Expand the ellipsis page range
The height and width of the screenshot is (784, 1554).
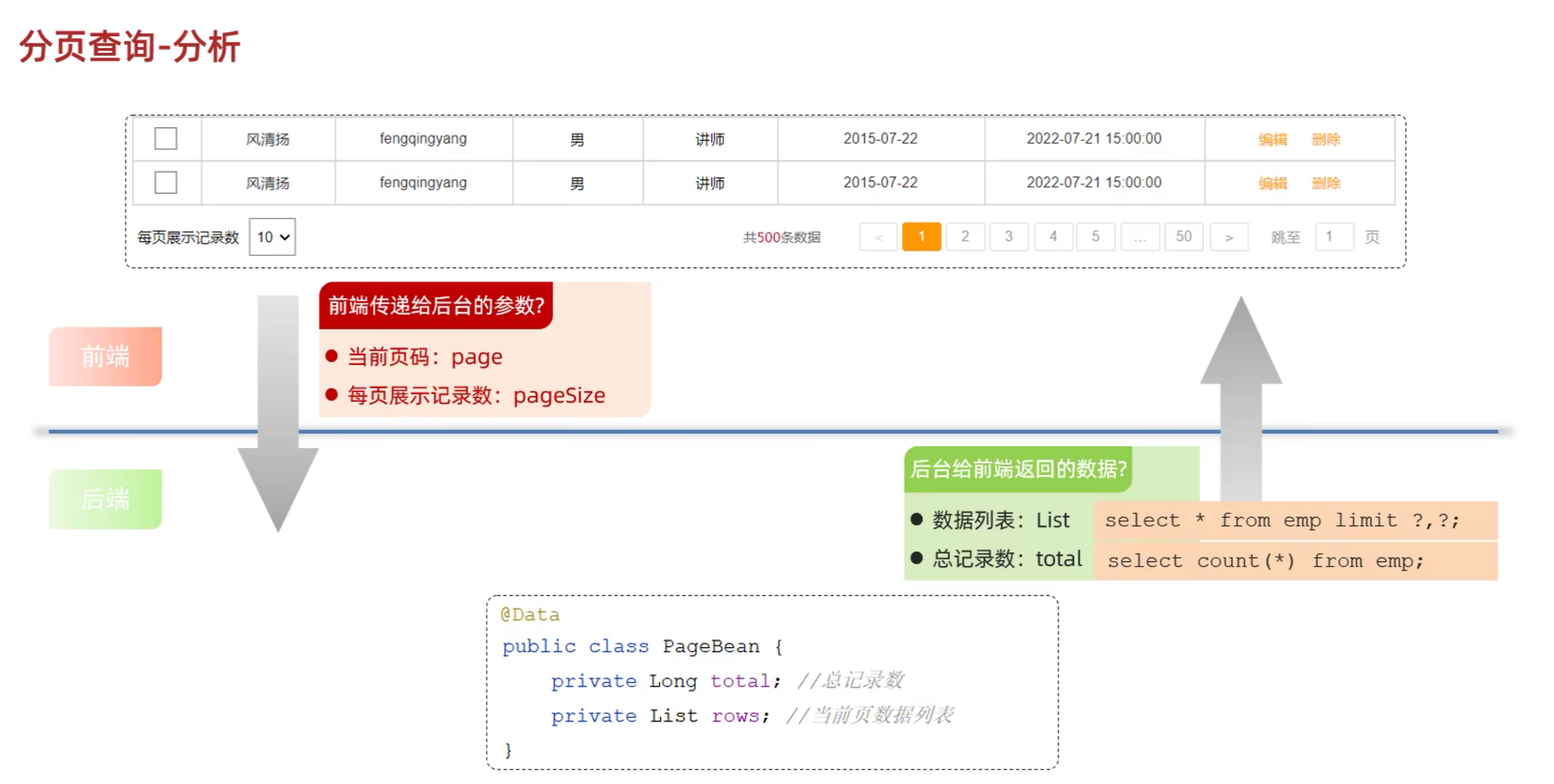1140,237
